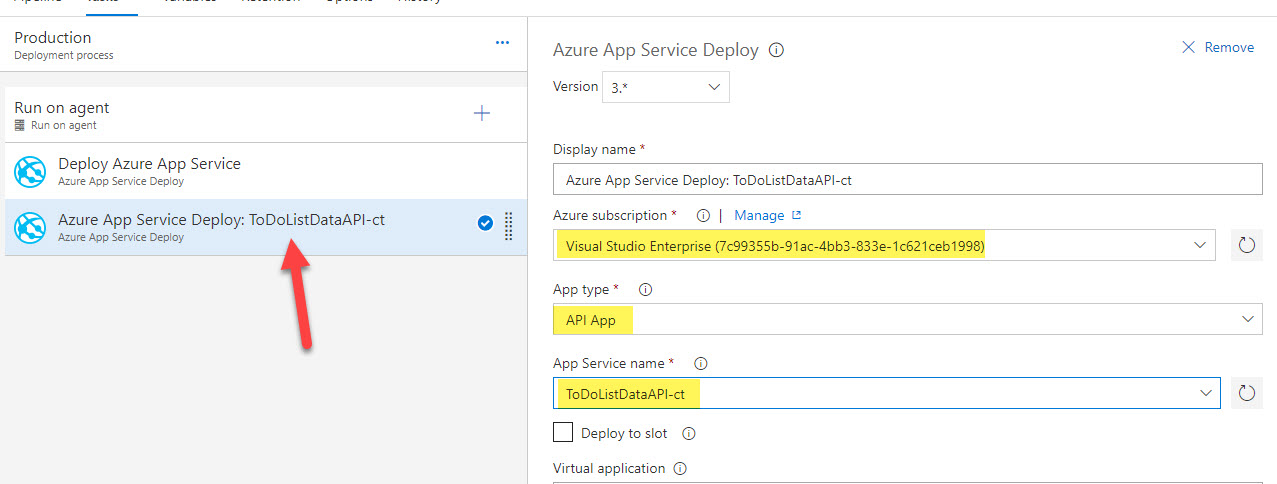
Task: Refresh the App Service name list
Action: (x=1246, y=393)
